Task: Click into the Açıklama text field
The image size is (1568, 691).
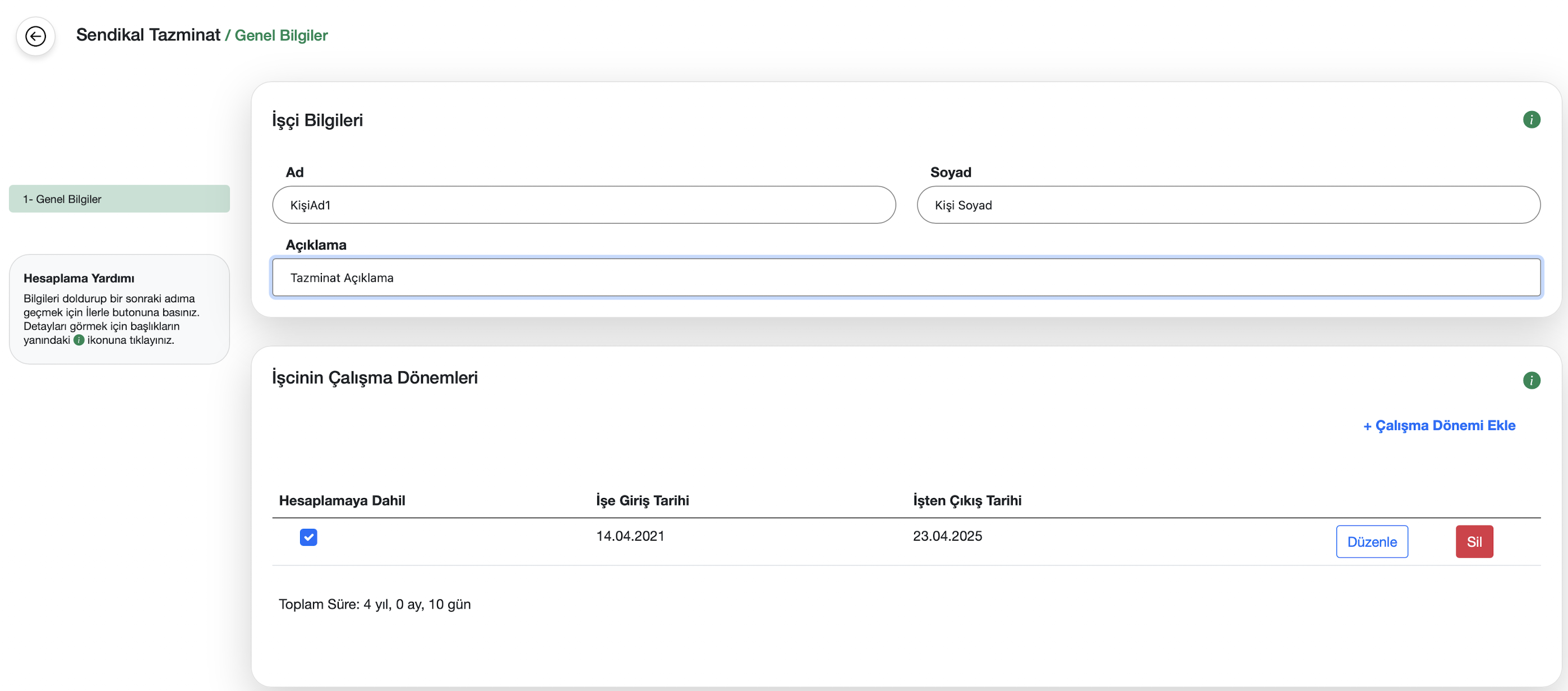Action: pos(906,278)
